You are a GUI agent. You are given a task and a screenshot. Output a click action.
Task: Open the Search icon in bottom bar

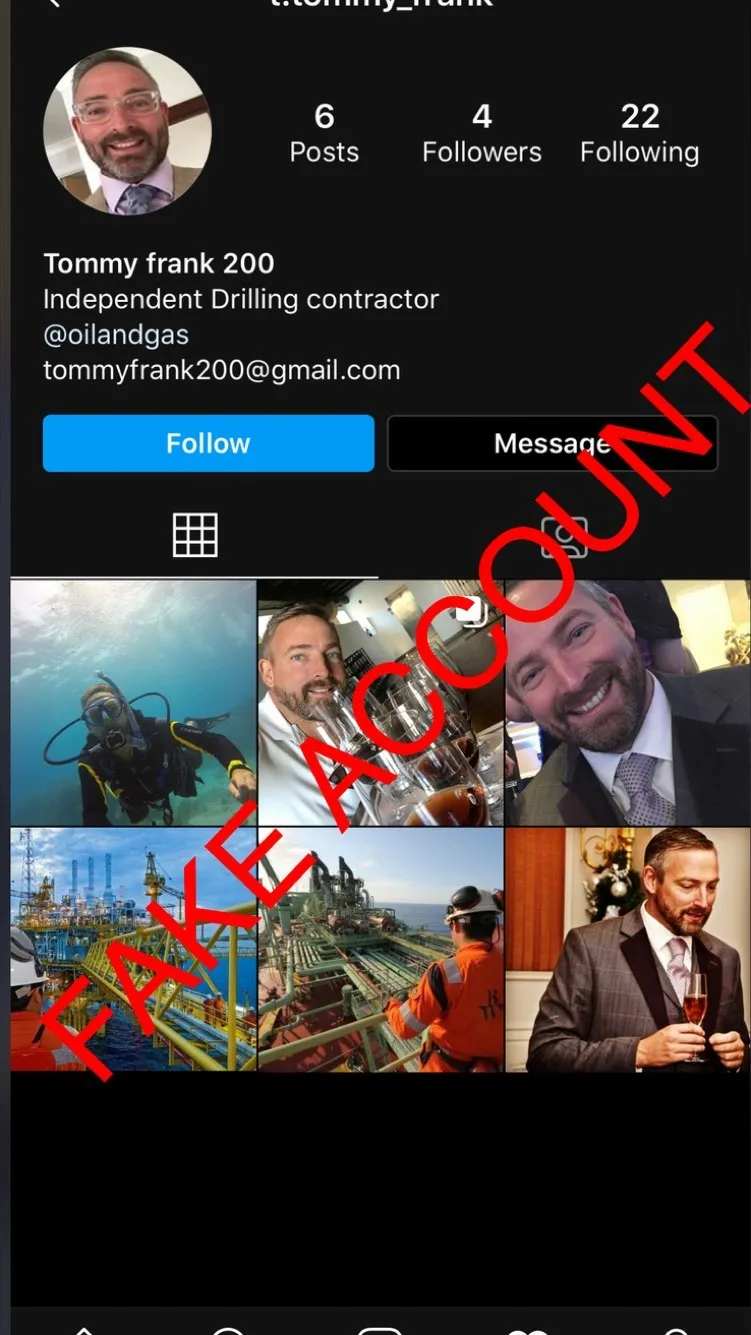(229, 1329)
